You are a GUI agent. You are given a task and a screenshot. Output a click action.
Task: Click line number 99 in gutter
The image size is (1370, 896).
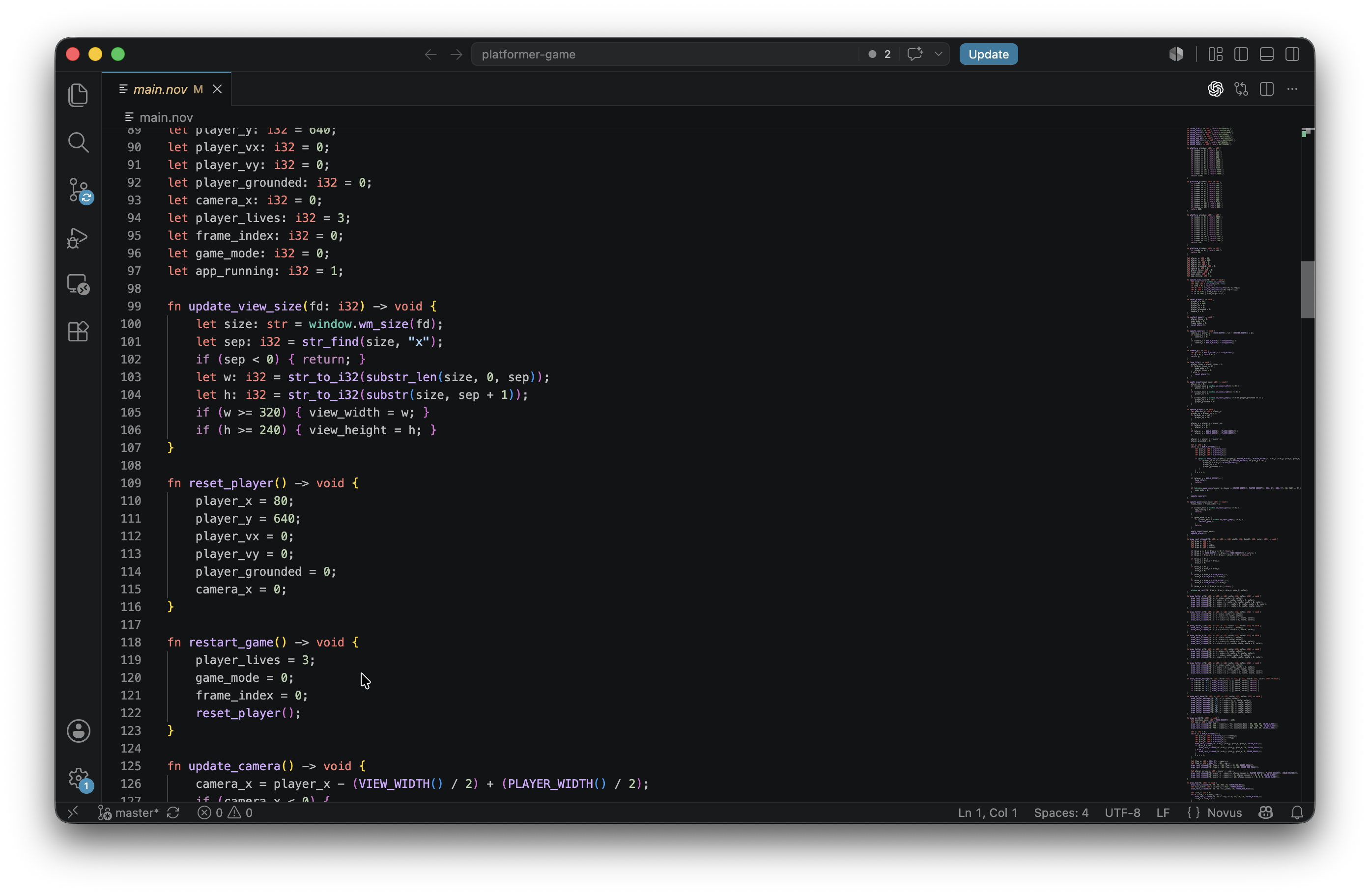[x=134, y=306]
